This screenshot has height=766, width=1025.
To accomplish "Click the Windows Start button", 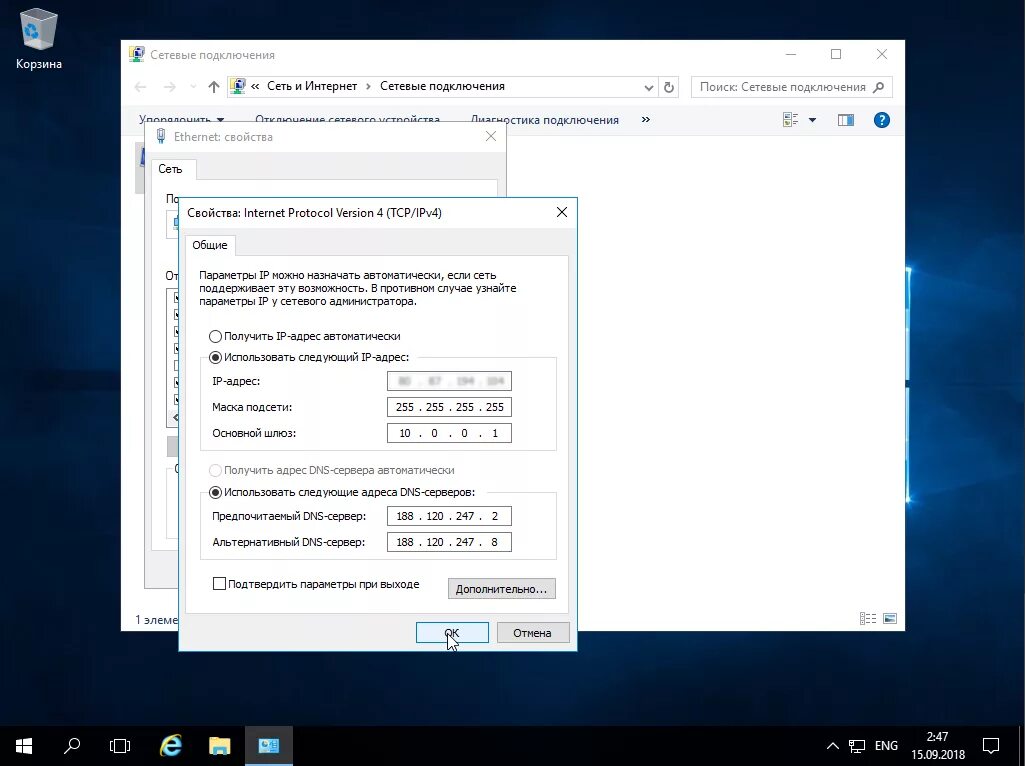I will [x=24, y=746].
